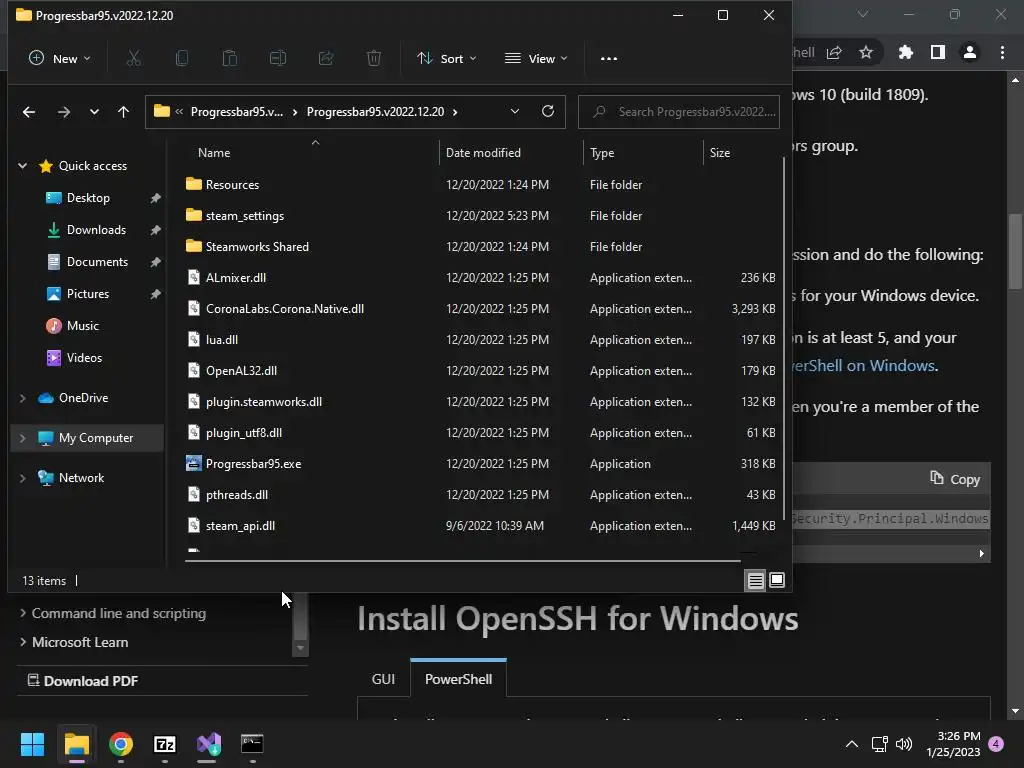The image size is (1024, 768).
Task: Click the Paste clipboard icon
Action: [x=229, y=58]
